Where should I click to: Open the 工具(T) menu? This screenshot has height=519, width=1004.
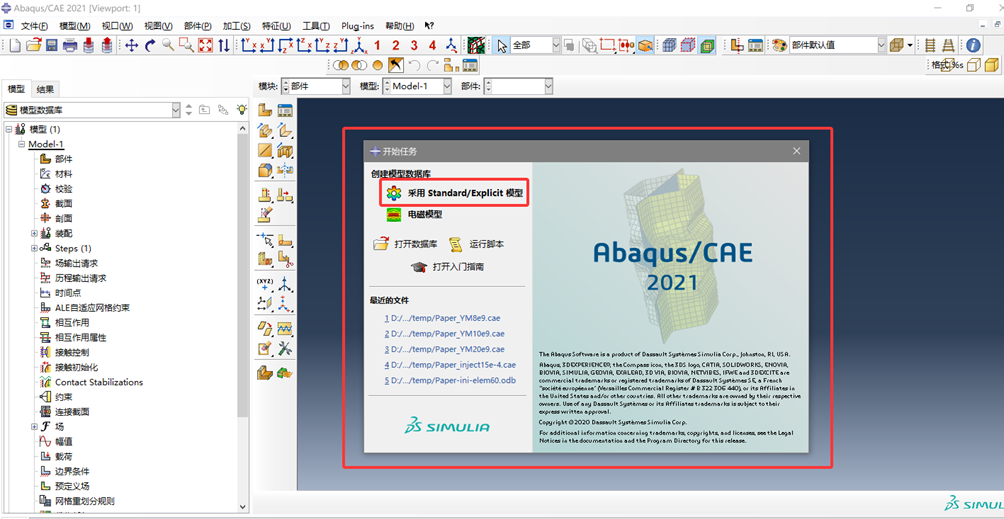(316, 26)
